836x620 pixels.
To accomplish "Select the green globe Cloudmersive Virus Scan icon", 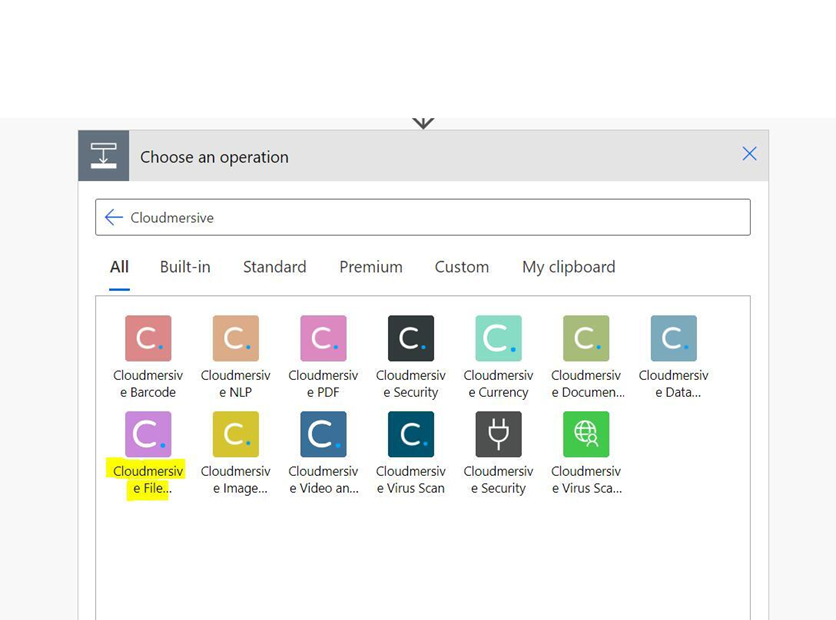I will [586, 434].
